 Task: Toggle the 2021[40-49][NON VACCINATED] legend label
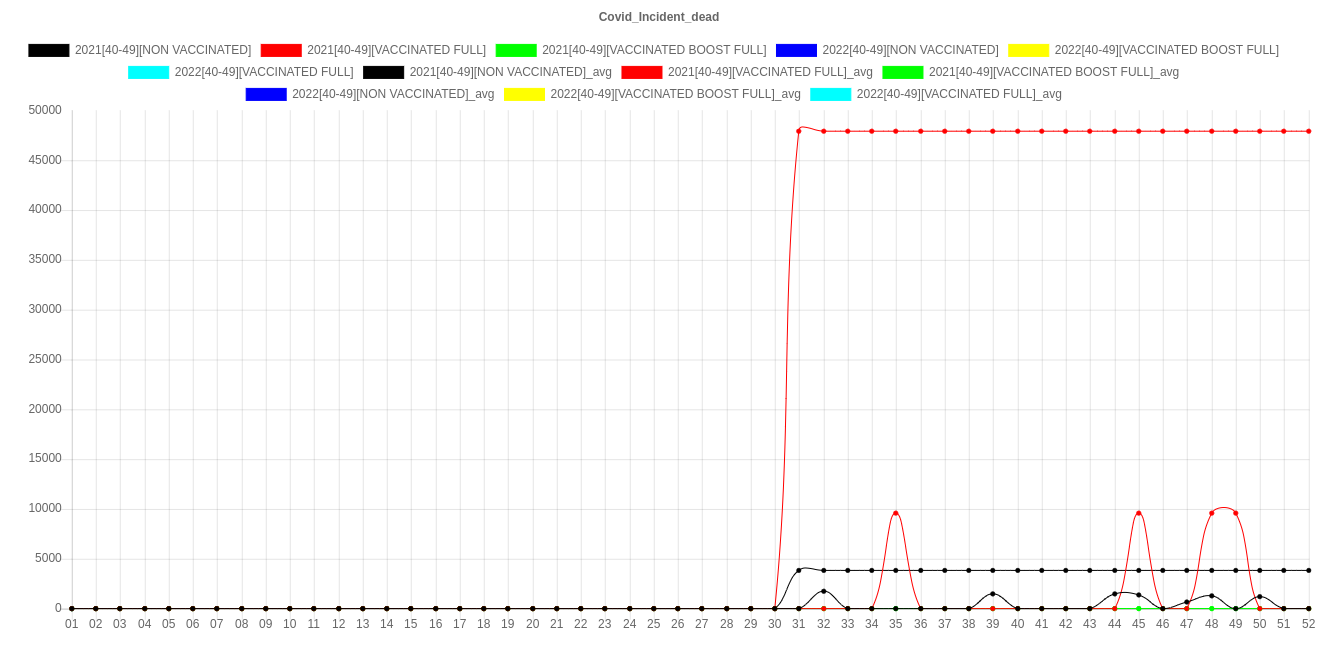point(162,50)
